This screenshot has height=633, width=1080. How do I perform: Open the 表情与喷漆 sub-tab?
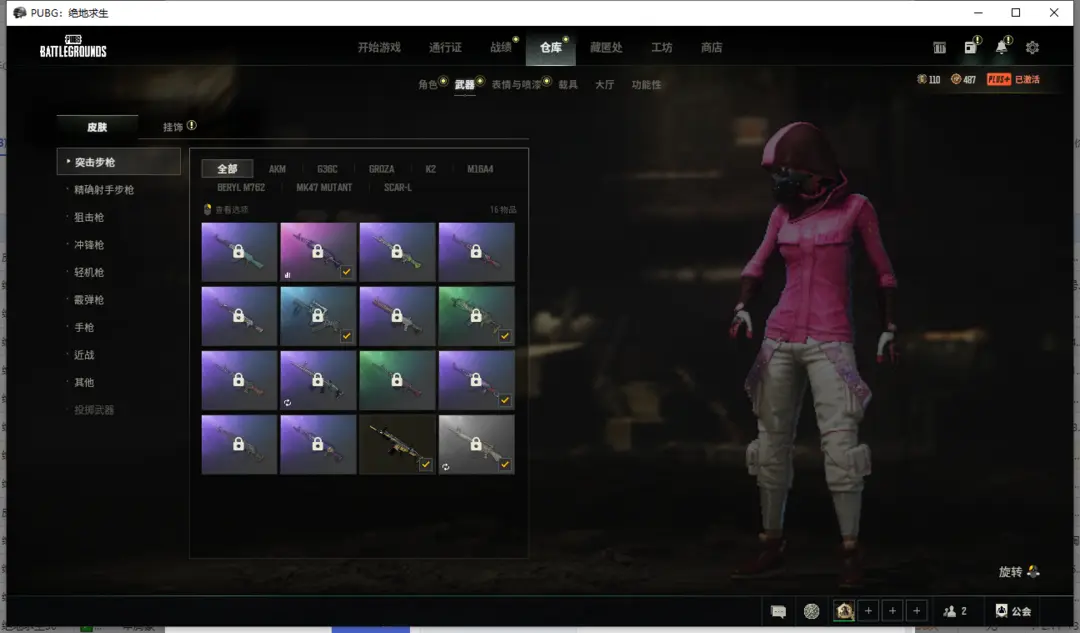(516, 85)
